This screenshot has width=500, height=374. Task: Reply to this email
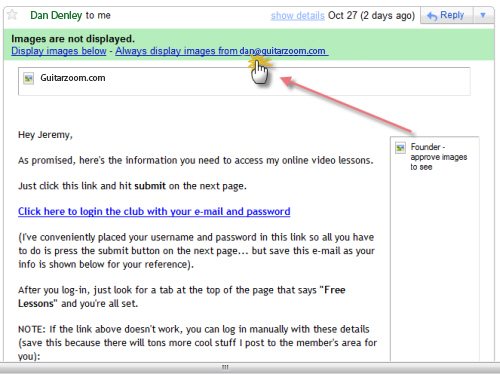[x=446, y=15]
